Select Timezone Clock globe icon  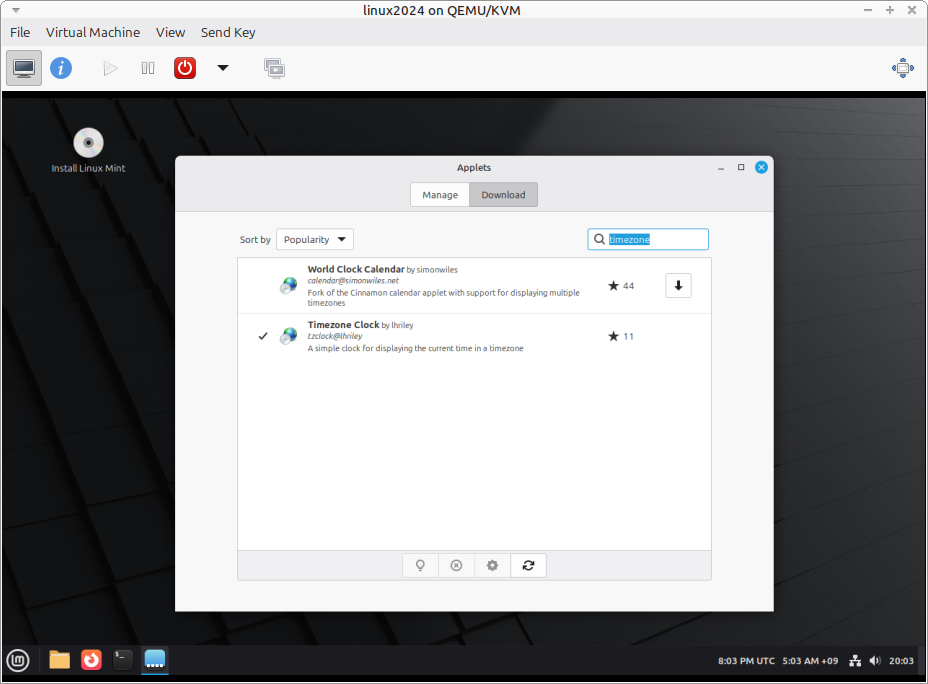tap(289, 336)
